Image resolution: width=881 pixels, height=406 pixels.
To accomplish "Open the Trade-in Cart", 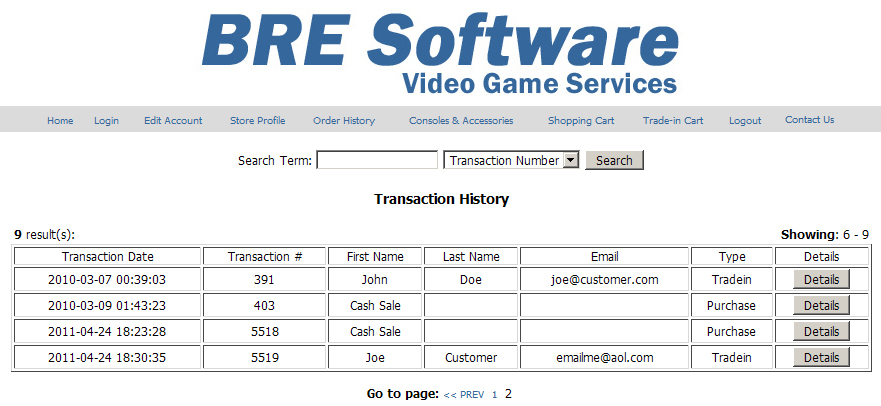I will point(673,121).
